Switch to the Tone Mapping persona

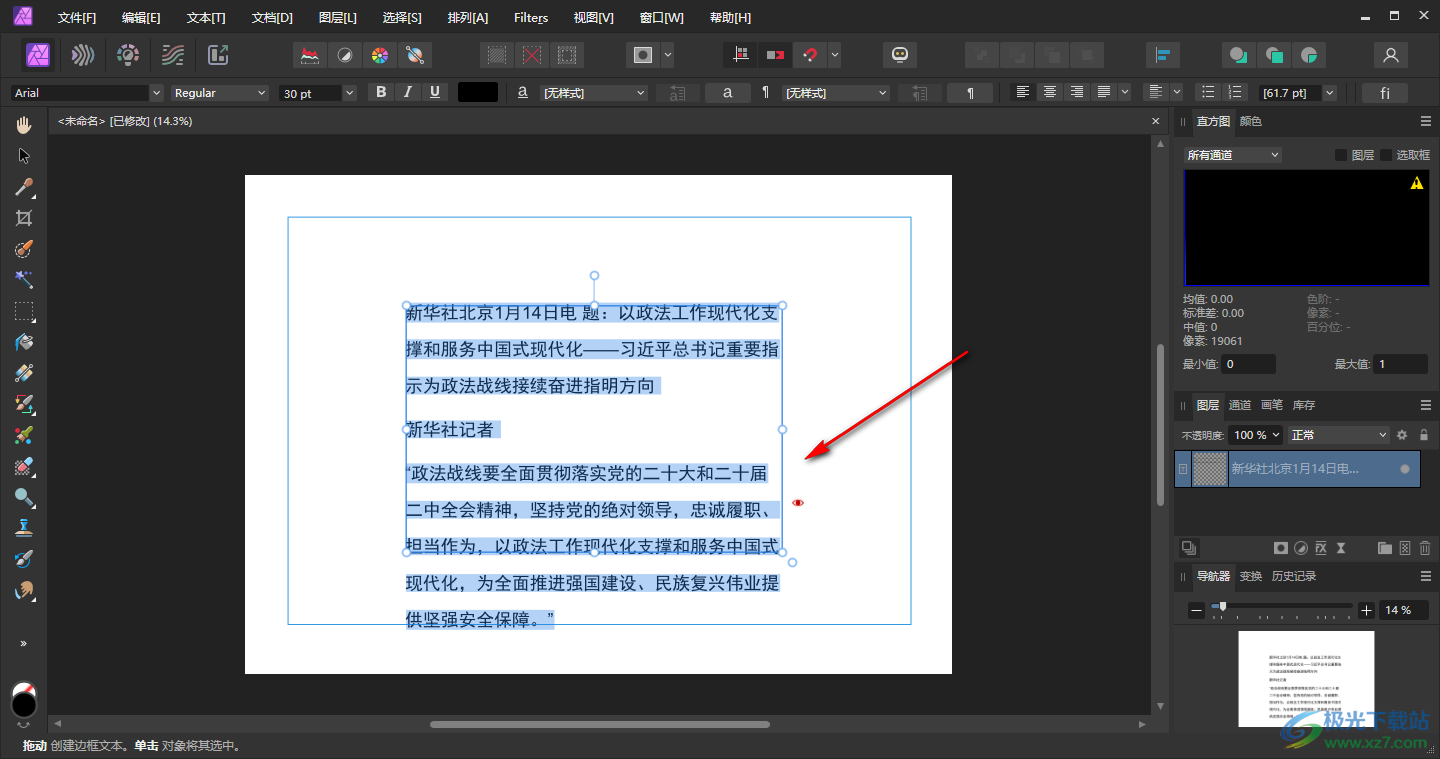point(173,54)
